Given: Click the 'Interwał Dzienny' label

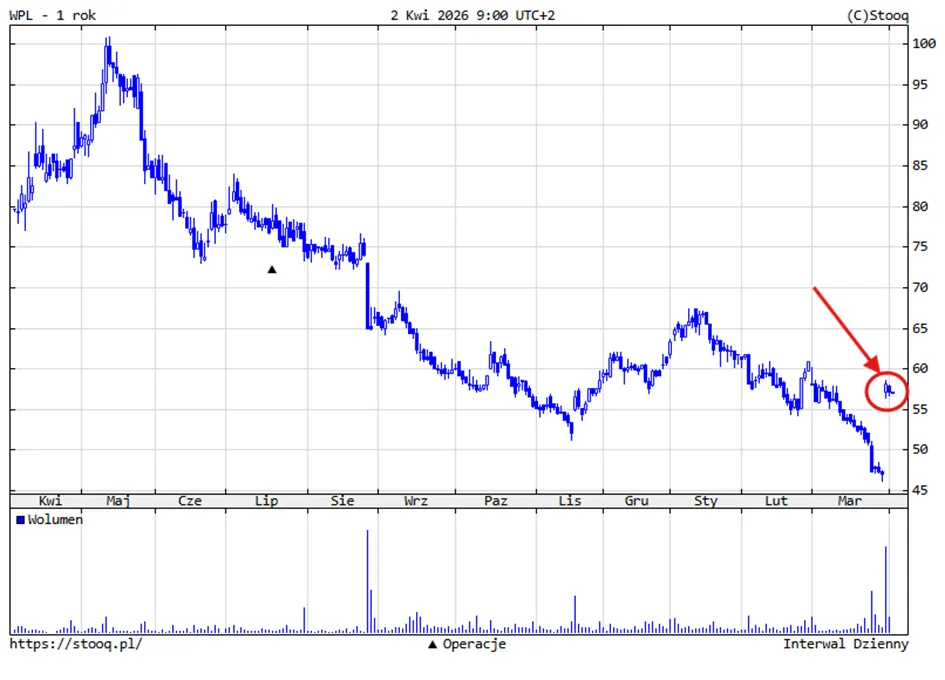Looking at the screenshot, I should 846,644.
